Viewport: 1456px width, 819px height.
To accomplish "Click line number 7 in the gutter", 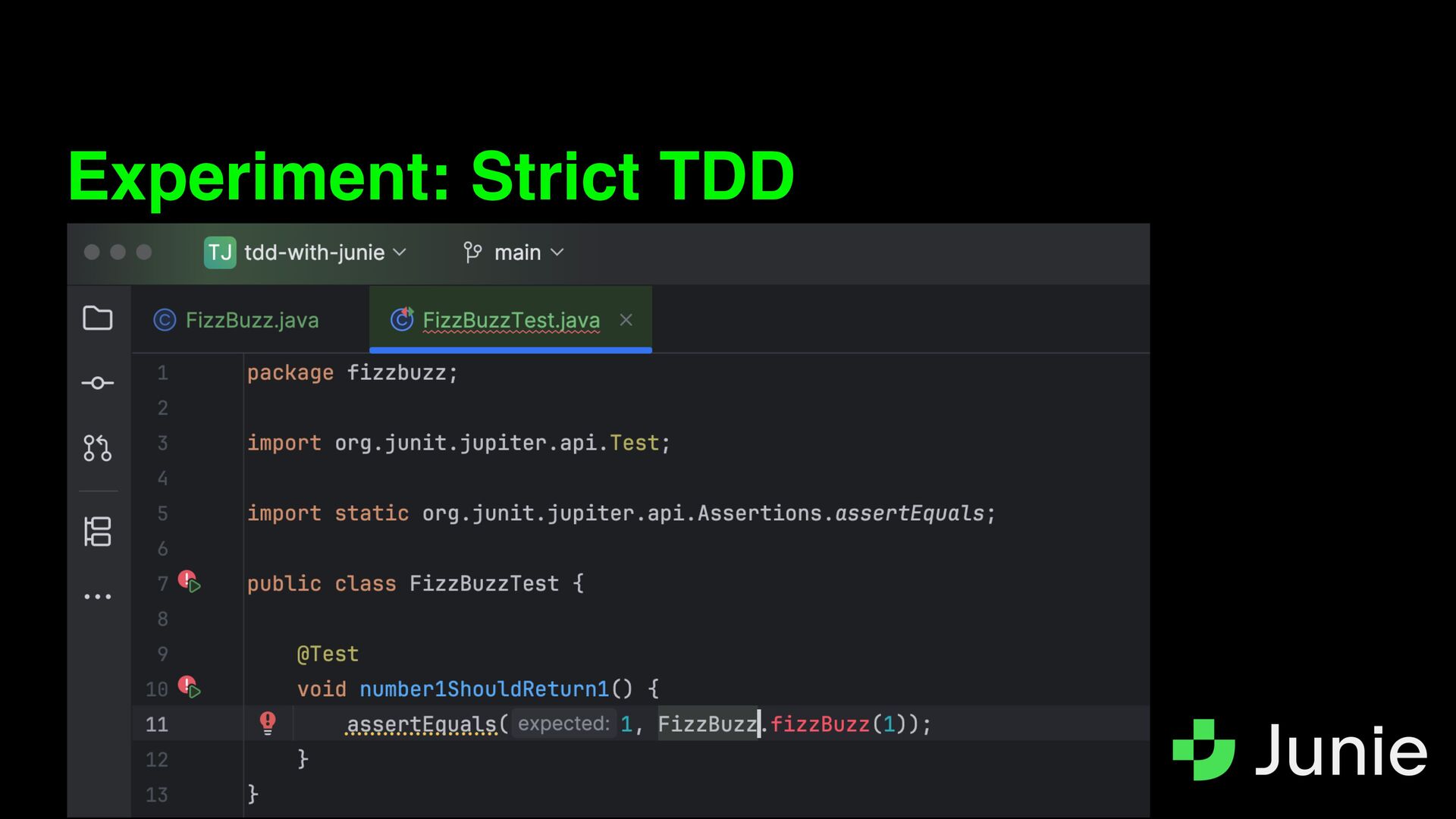I will (162, 584).
